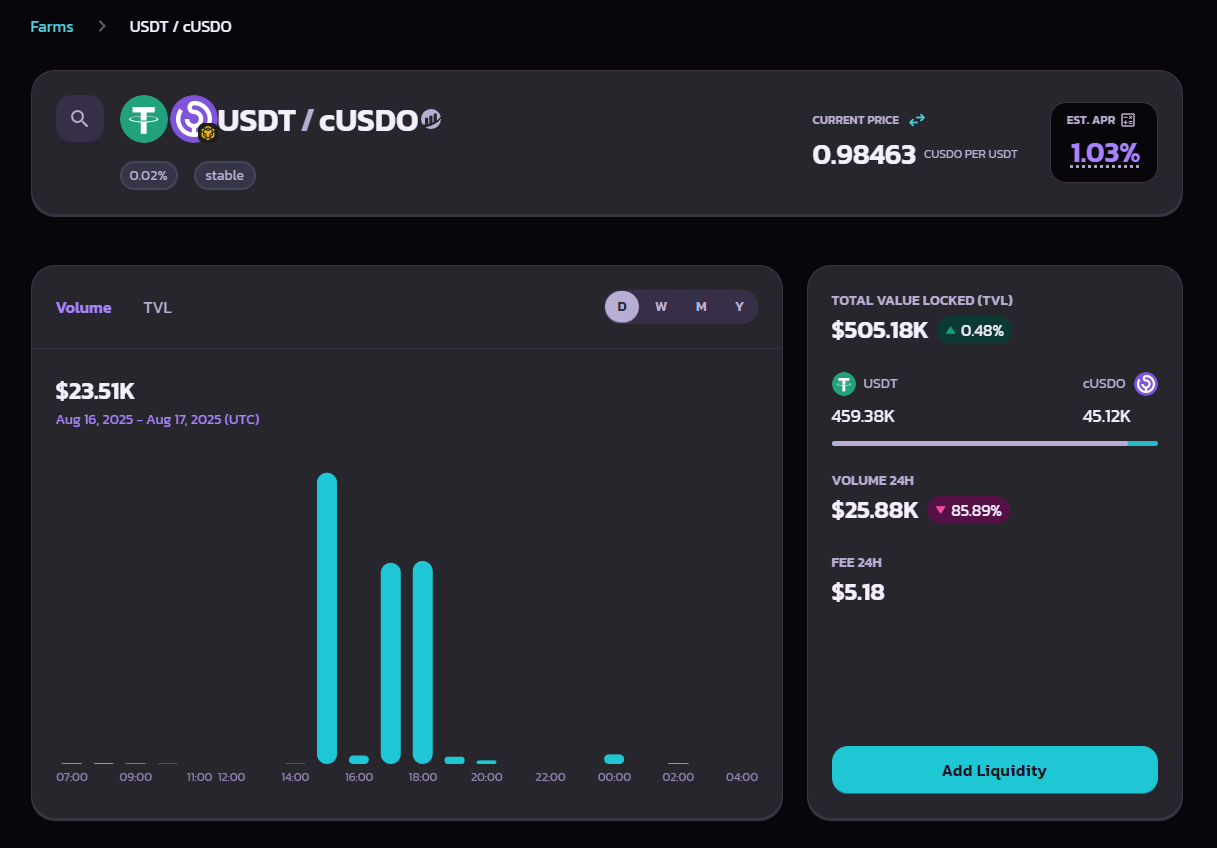
Task: Open the search magnifier button
Action: pyautogui.click(x=80, y=119)
